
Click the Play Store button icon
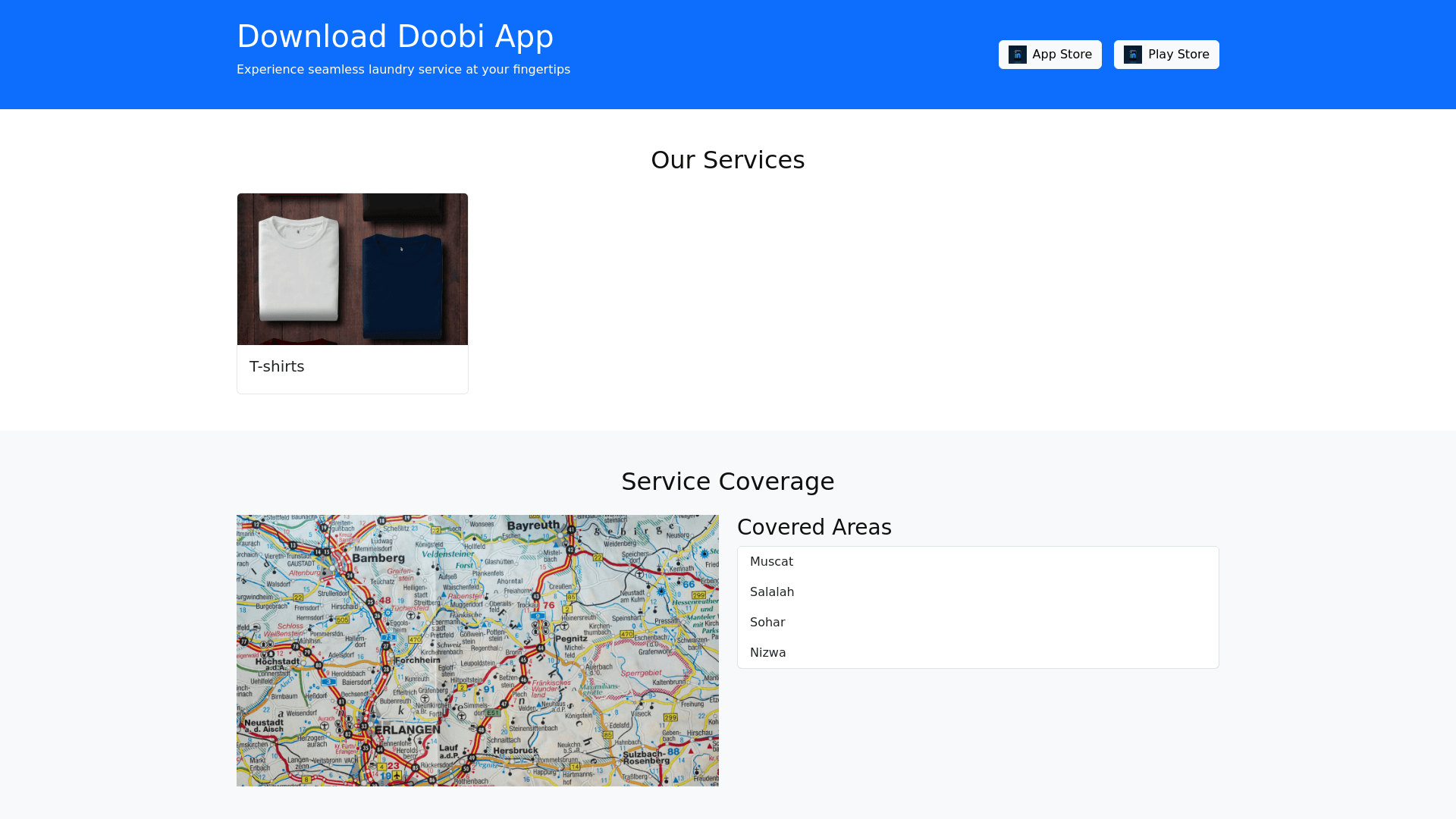(1132, 55)
